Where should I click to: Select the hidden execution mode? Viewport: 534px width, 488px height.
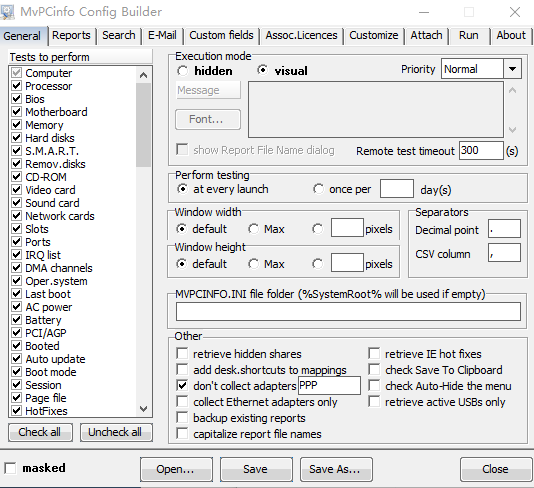183,71
